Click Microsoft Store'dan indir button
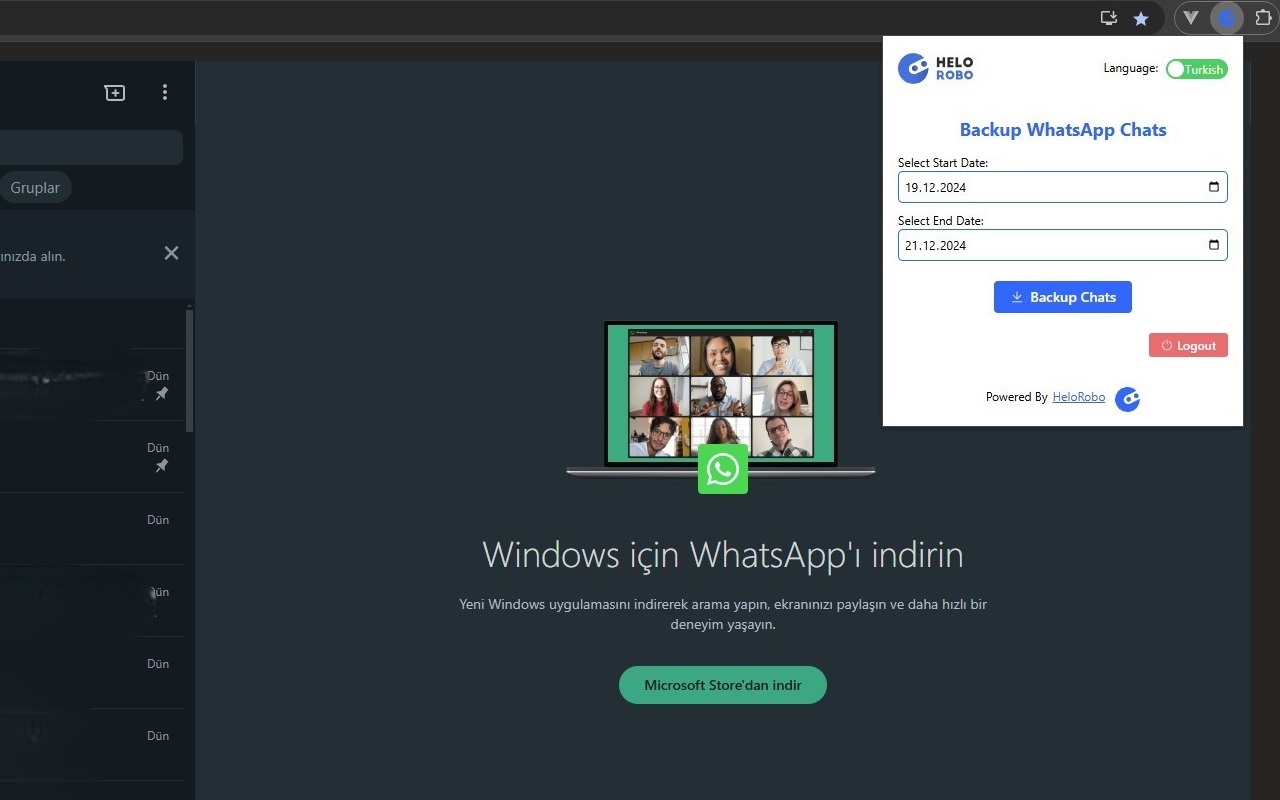The height and width of the screenshot is (800, 1280). [722, 685]
